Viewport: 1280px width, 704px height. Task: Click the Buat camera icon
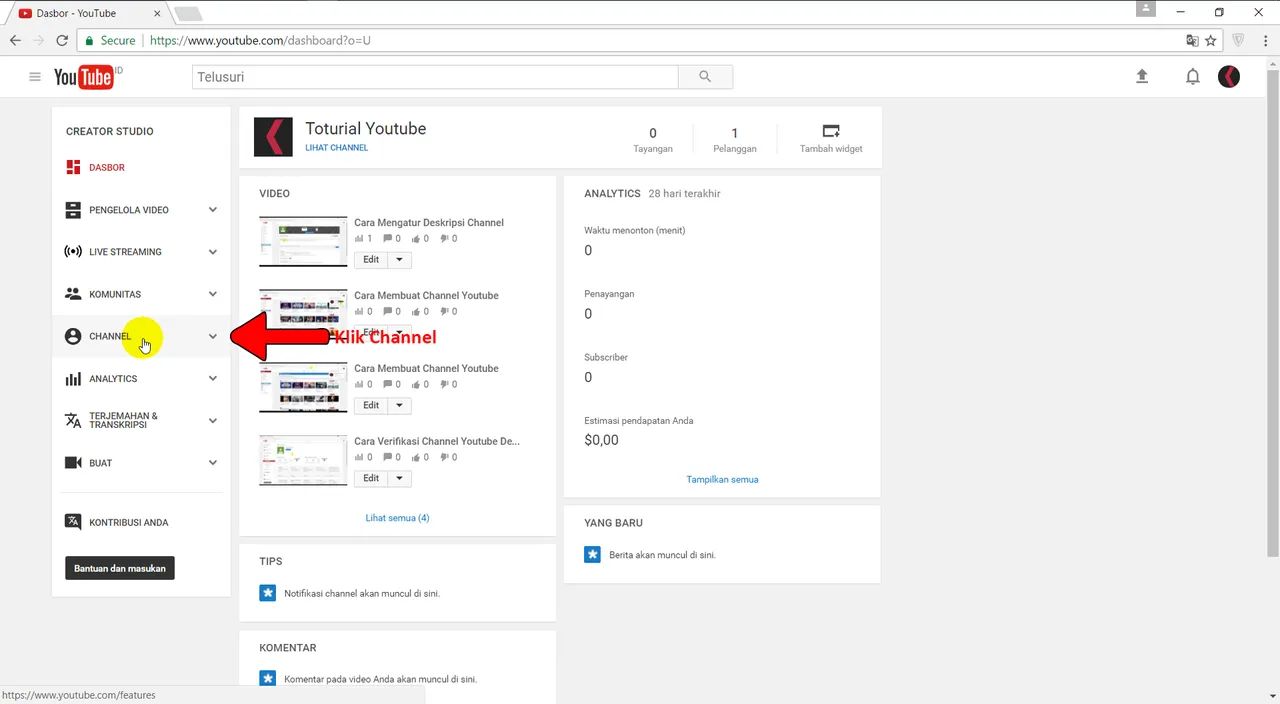coord(73,463)
